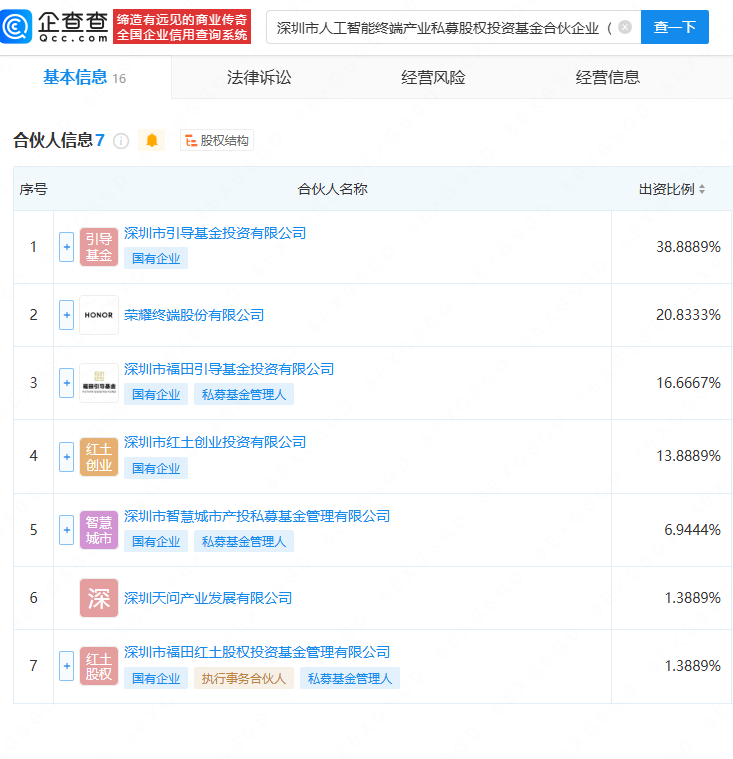
Task: Click the 红土股权 logo icon
Action: click(x=99, y=666)
